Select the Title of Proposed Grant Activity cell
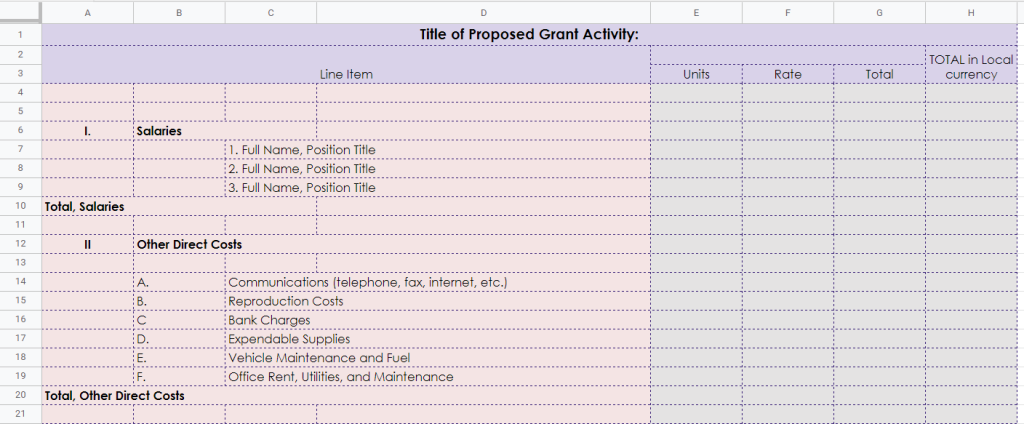Image resolution: width=1024 pixels, height=424 pixels. point(529,35)
